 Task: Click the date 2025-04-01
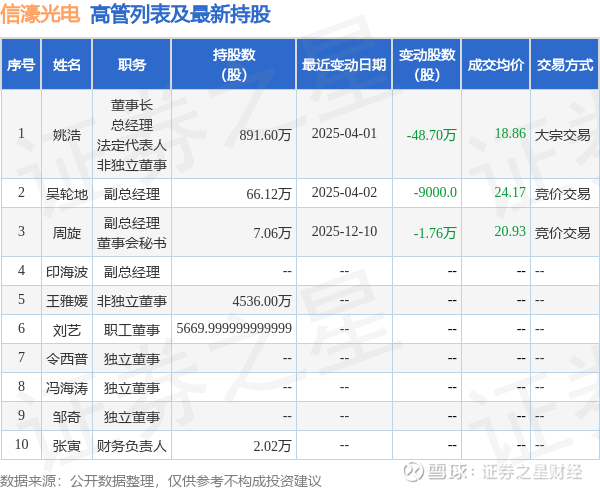pos(344,133)
